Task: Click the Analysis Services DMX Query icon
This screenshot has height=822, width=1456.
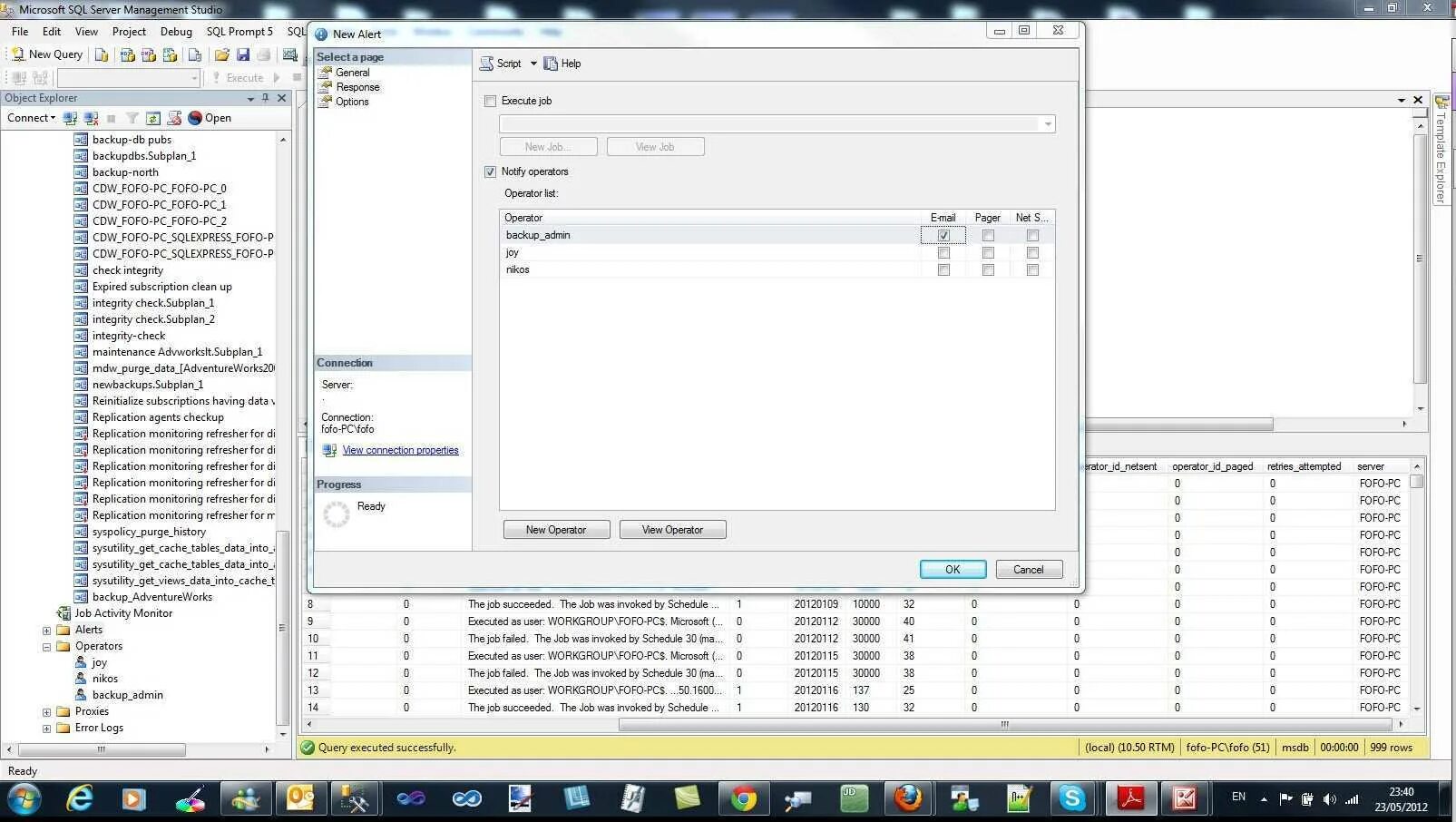Action: (x=148, y=54)
